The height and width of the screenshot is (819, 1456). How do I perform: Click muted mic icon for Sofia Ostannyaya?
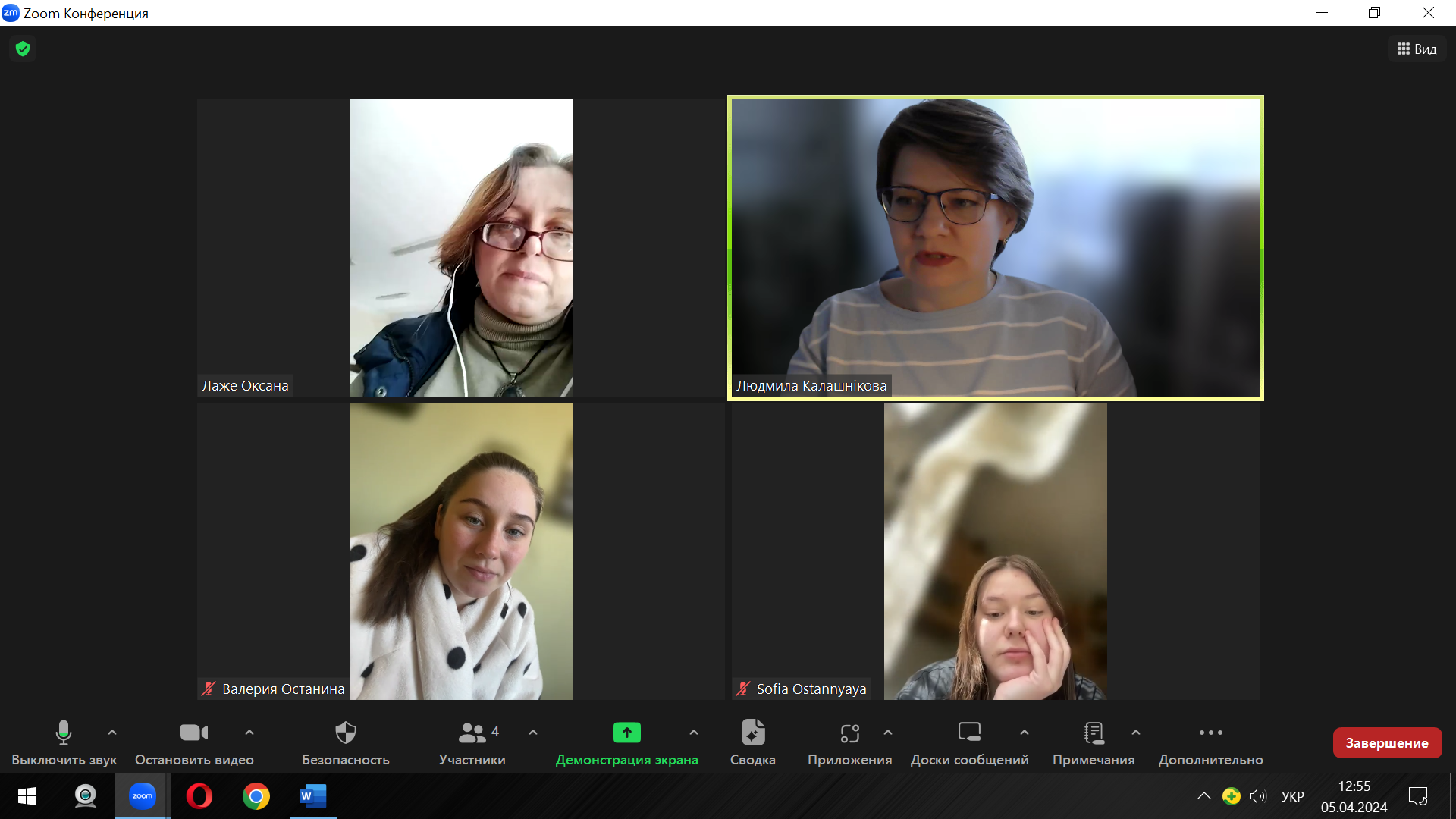(x=743, y=689)
